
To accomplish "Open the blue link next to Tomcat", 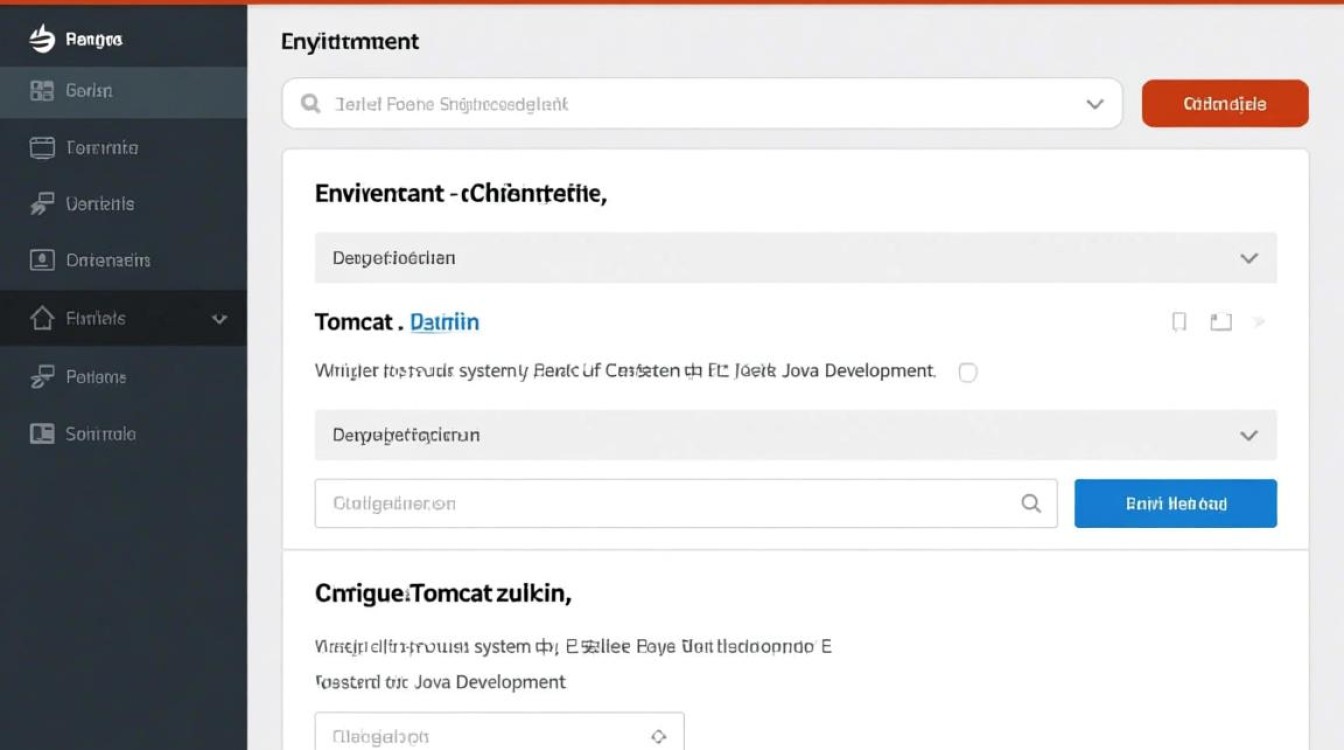I will pyautogui.click(x=445, y=322).
